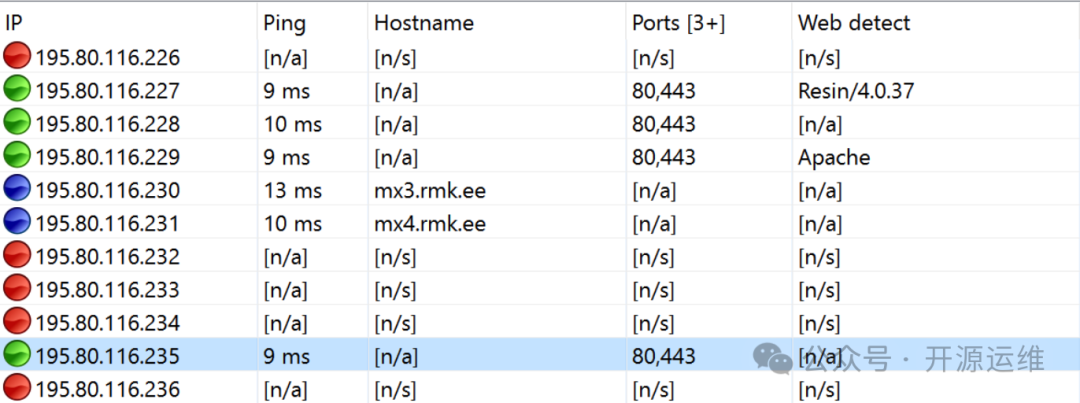Click green status icon for 195.80.116.227
1080x403 pixels.
pos(18,91)
